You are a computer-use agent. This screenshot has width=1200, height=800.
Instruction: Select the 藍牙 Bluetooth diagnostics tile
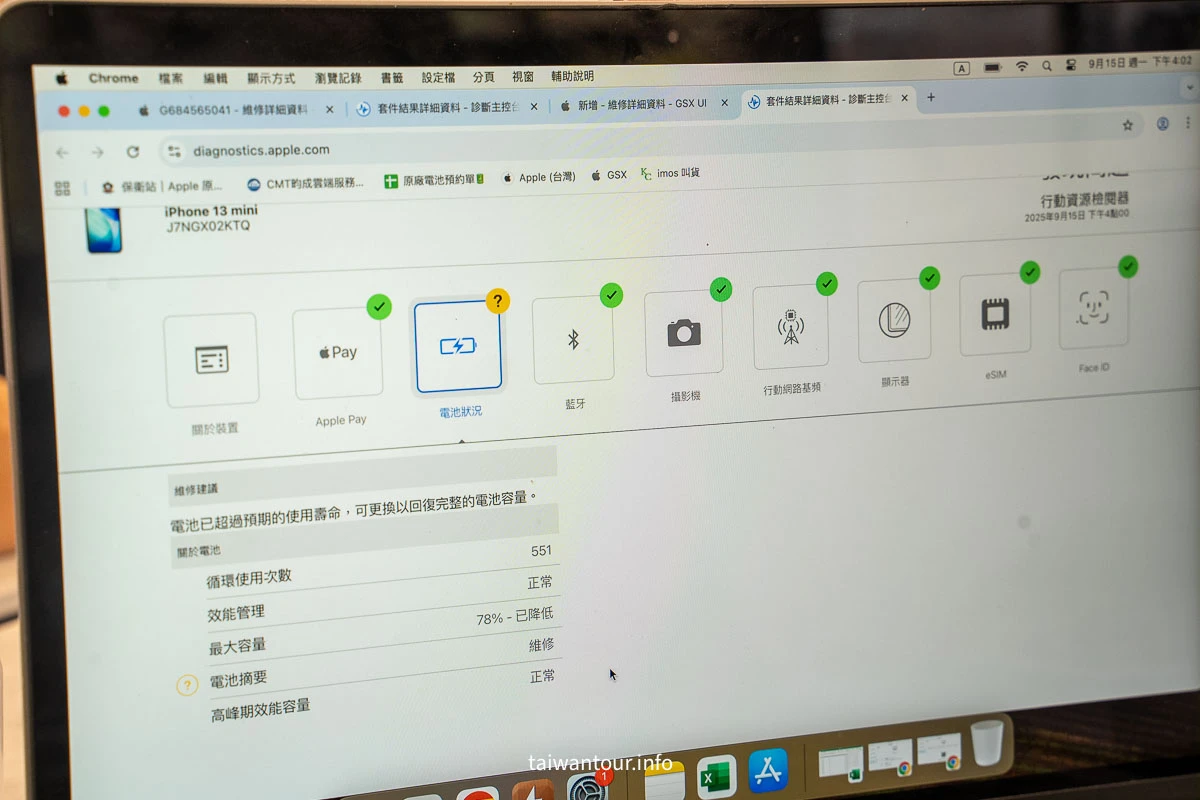[573, 340]
